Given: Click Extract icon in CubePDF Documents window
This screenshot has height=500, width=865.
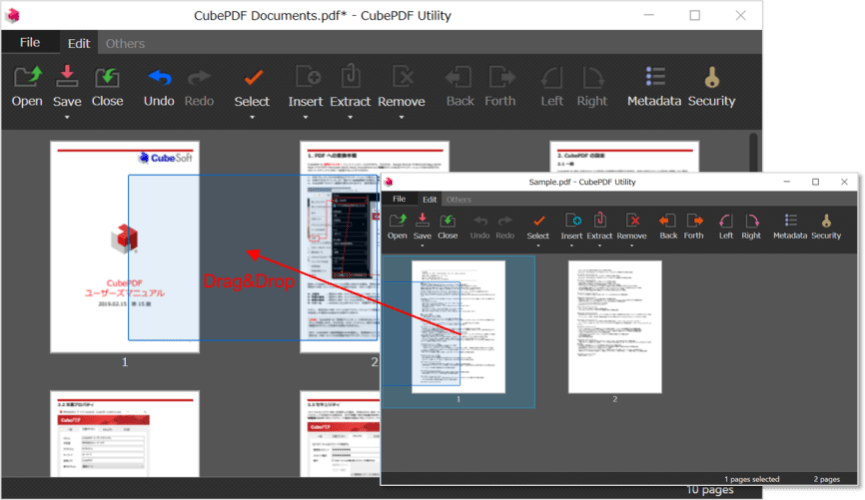Looking at the screenshot, I should 350,77.
